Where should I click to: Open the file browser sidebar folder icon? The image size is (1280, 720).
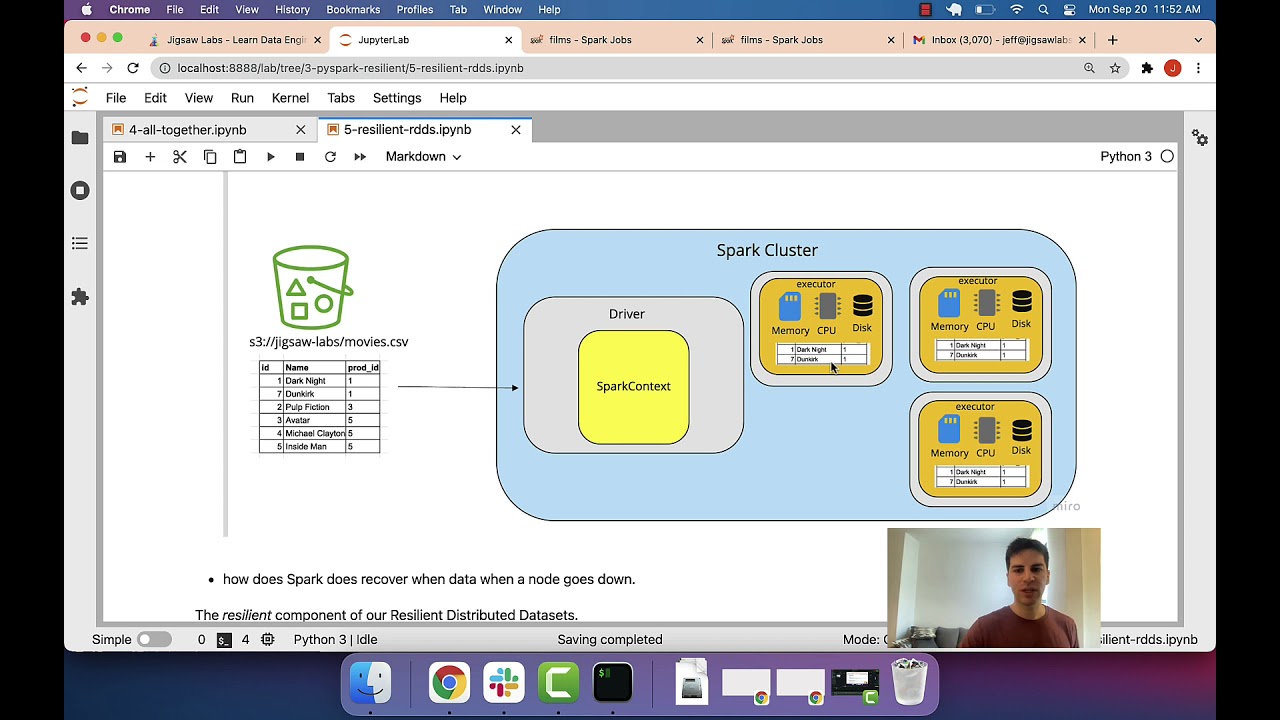tap(80, 138)
